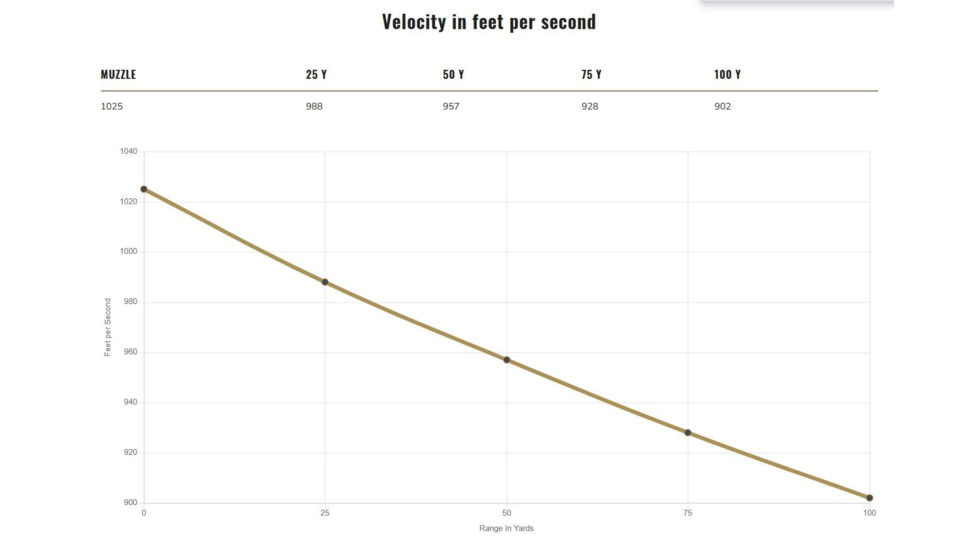Select the 50-yard data point on the line
978x550 pixels.
507,360
